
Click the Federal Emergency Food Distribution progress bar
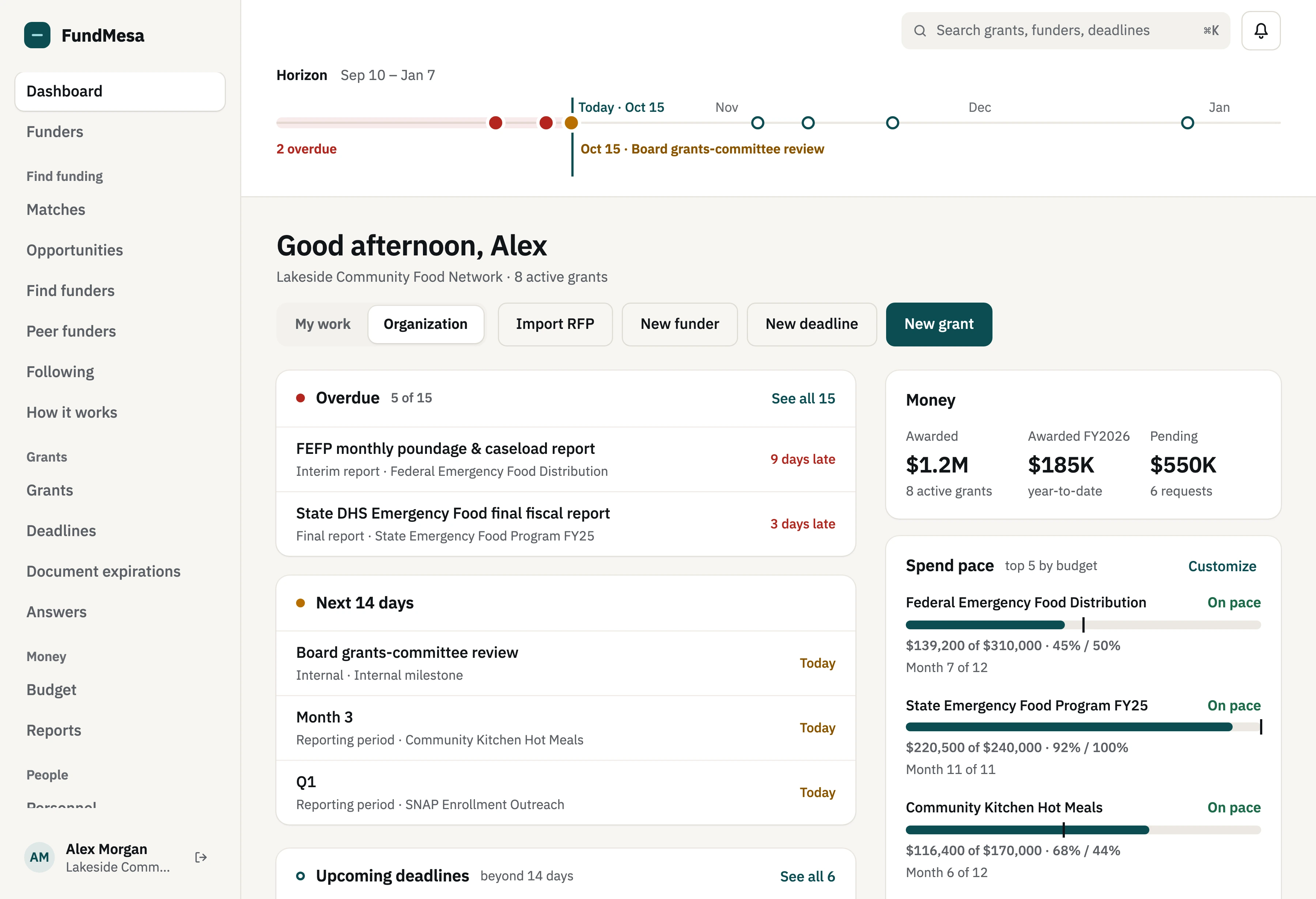point(1083,625)
